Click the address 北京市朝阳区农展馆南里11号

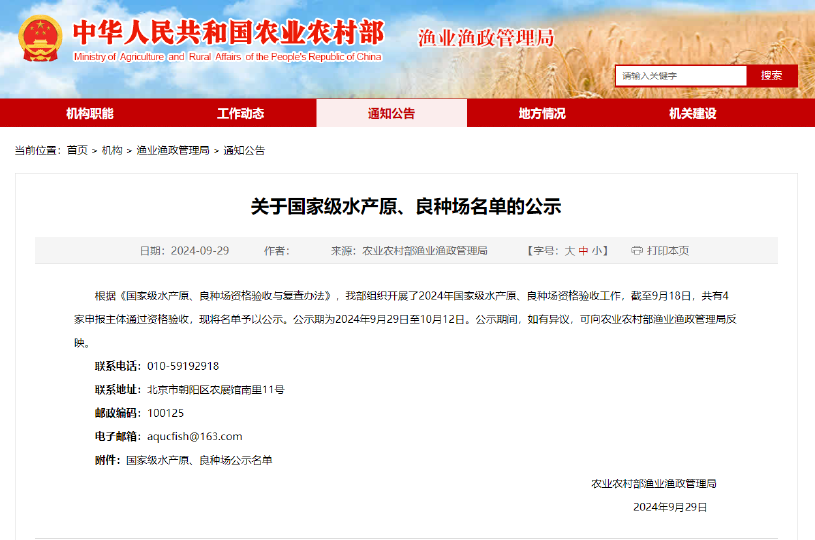point(216,389)
